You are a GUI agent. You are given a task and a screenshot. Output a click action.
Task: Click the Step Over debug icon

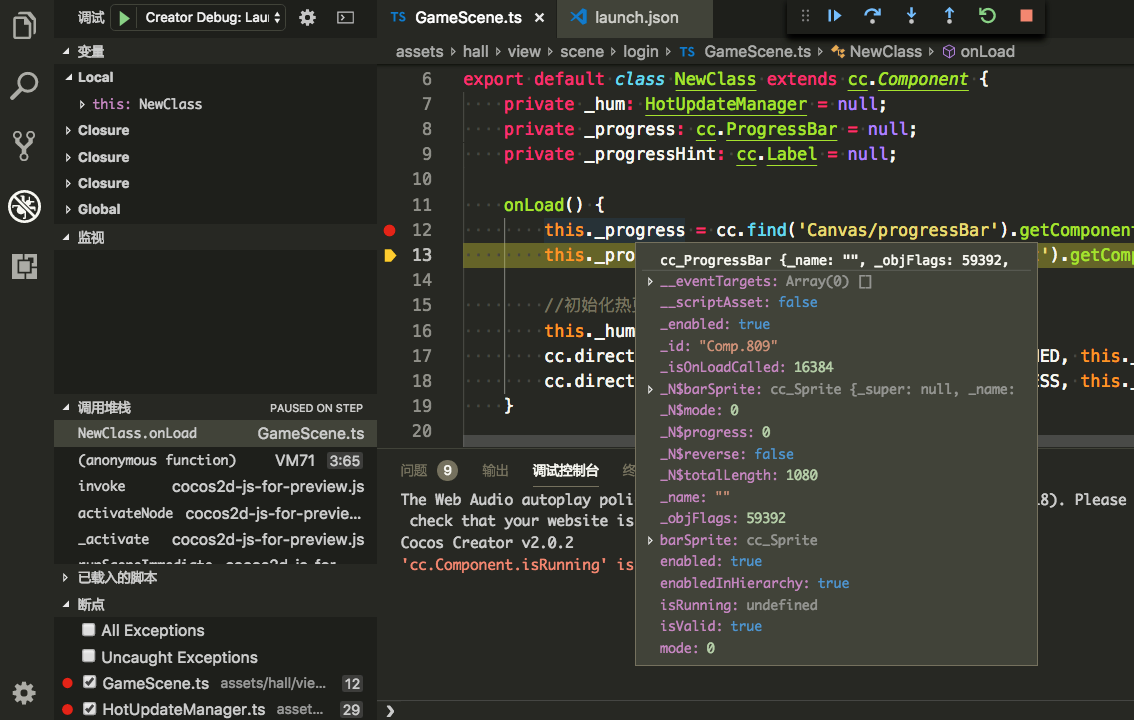(873, 16)
